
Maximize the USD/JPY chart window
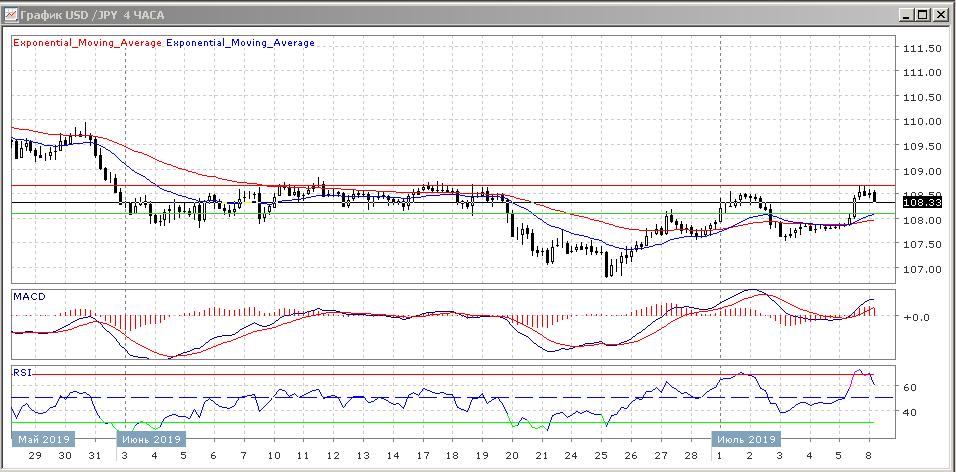tap(922, 14)
